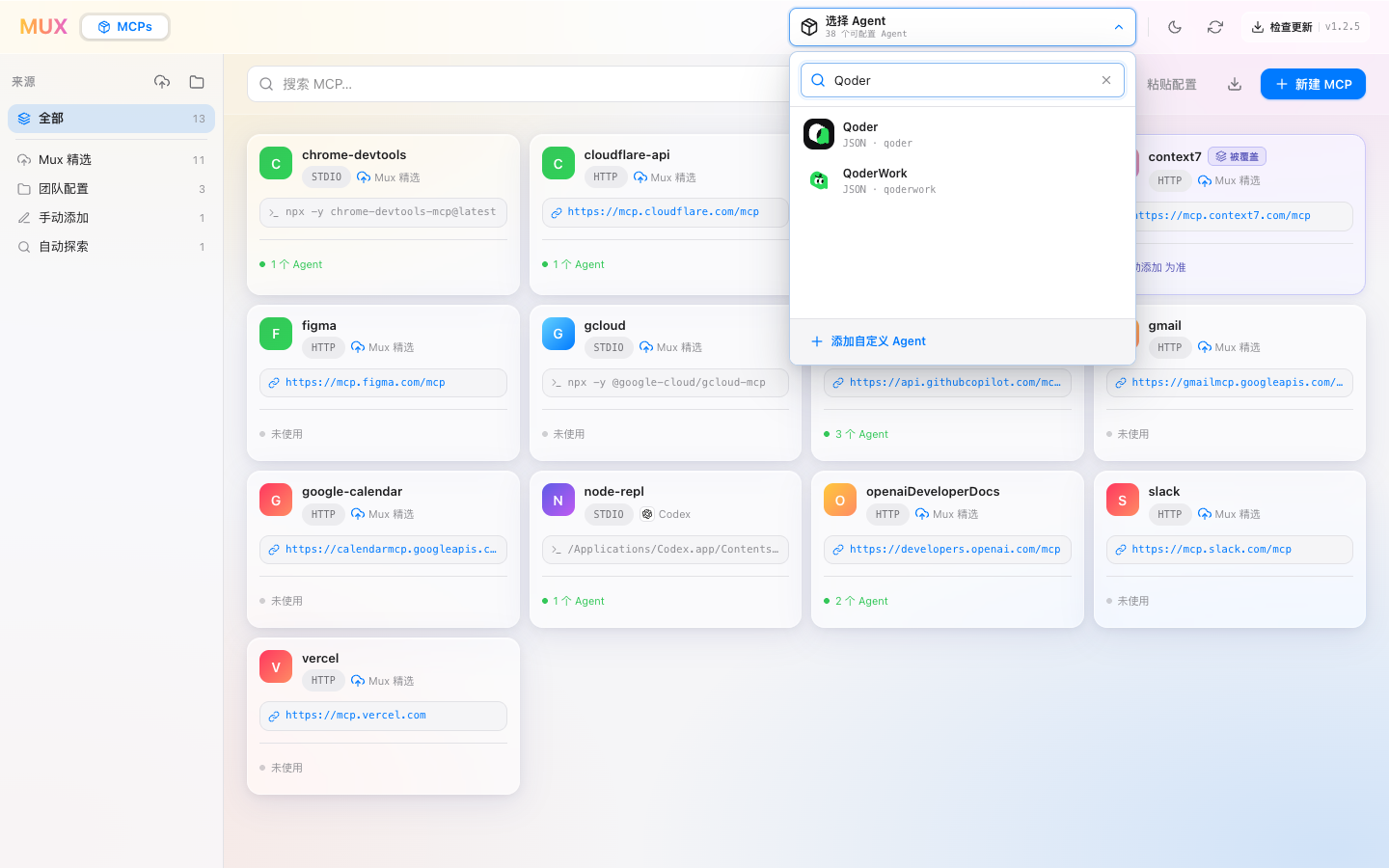The height and width of the screenshot is (868, 1389).
Task: Focus the 搜索 MCP search box
Action: (519, 84)
